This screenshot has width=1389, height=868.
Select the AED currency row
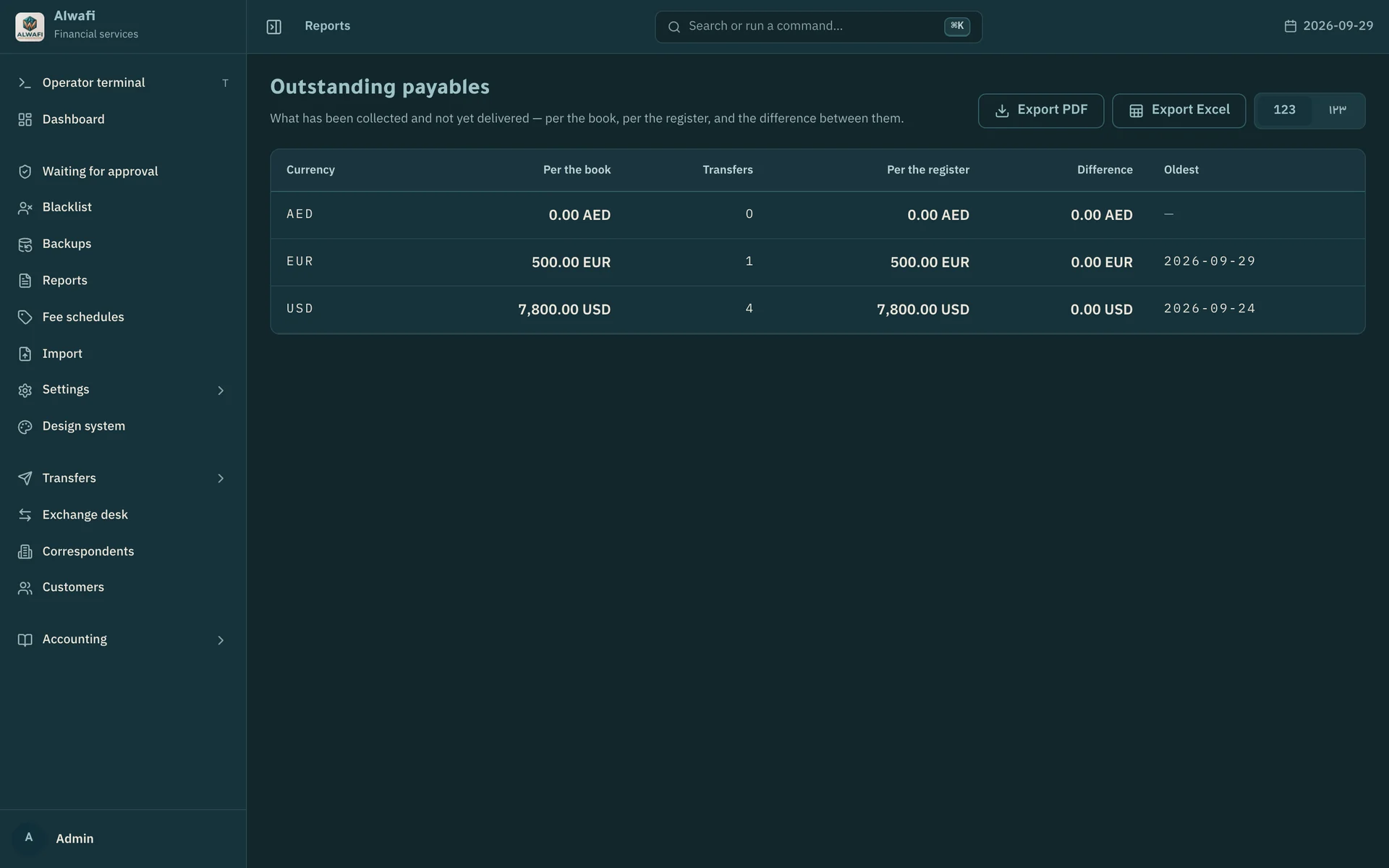817,215
